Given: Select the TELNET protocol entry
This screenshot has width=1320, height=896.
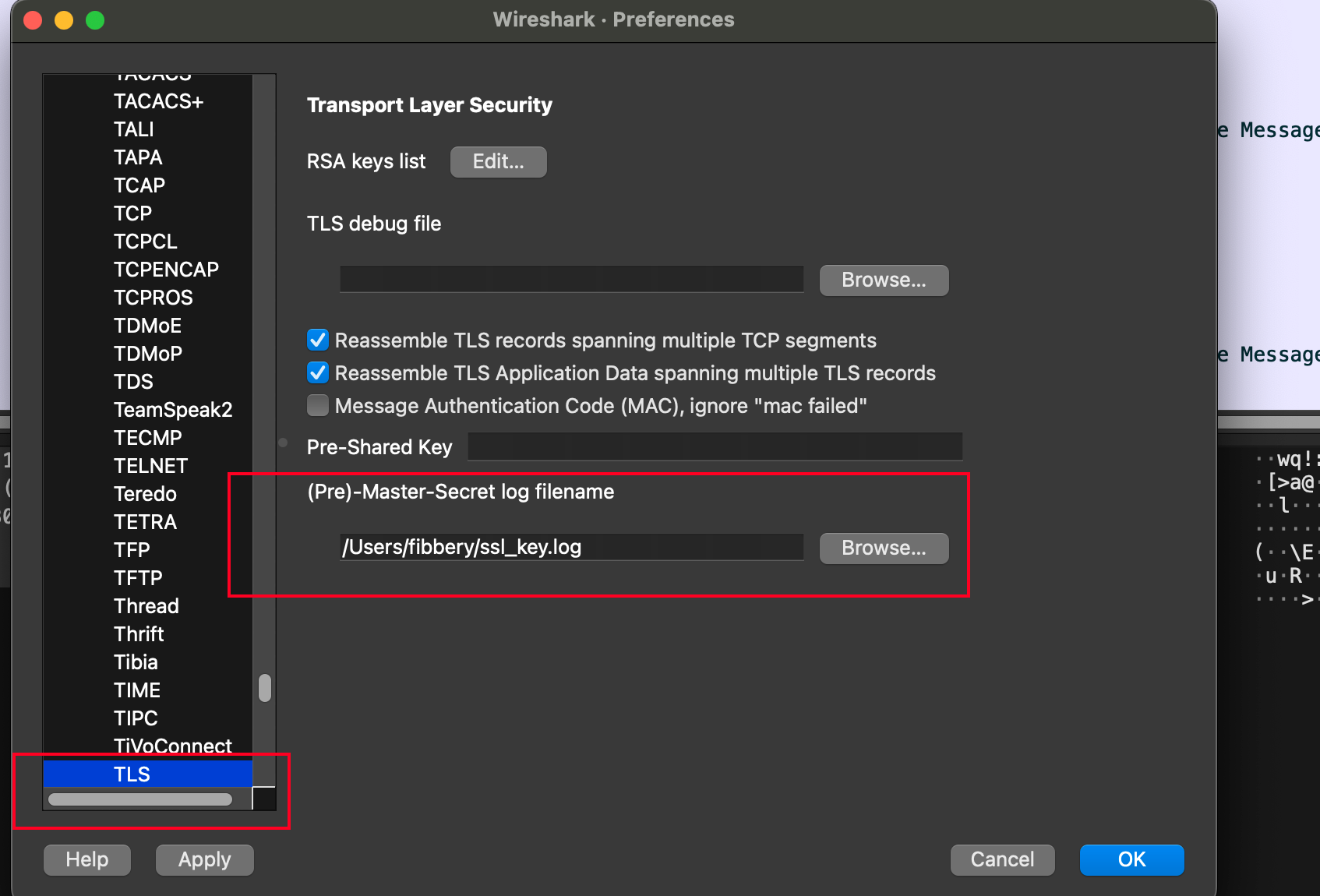Looking at the screenshot, I should 150,465.
